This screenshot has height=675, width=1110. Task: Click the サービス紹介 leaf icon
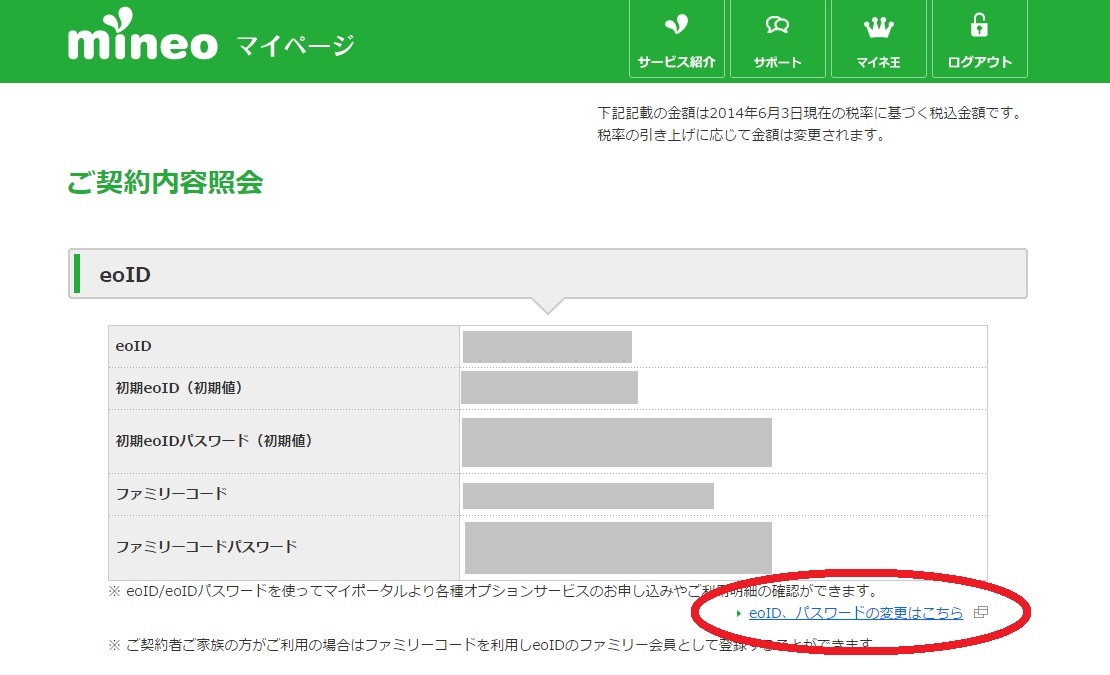tap(677, 26)
